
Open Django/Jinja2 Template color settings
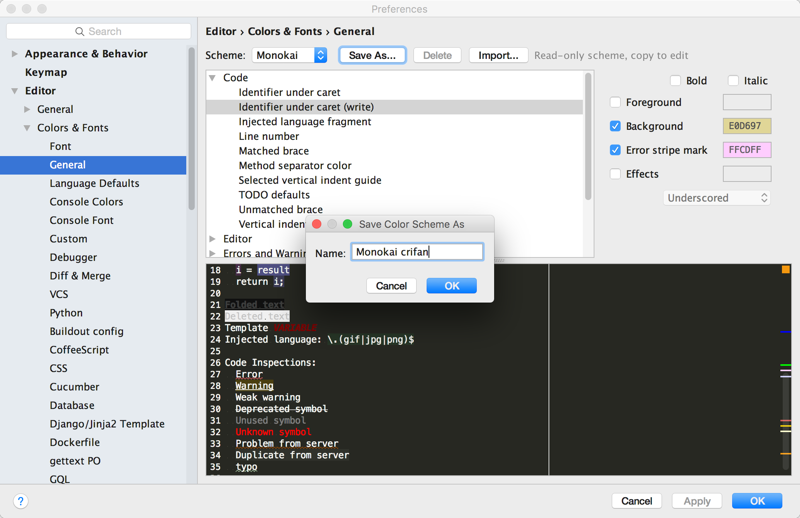tap(107, 424)
